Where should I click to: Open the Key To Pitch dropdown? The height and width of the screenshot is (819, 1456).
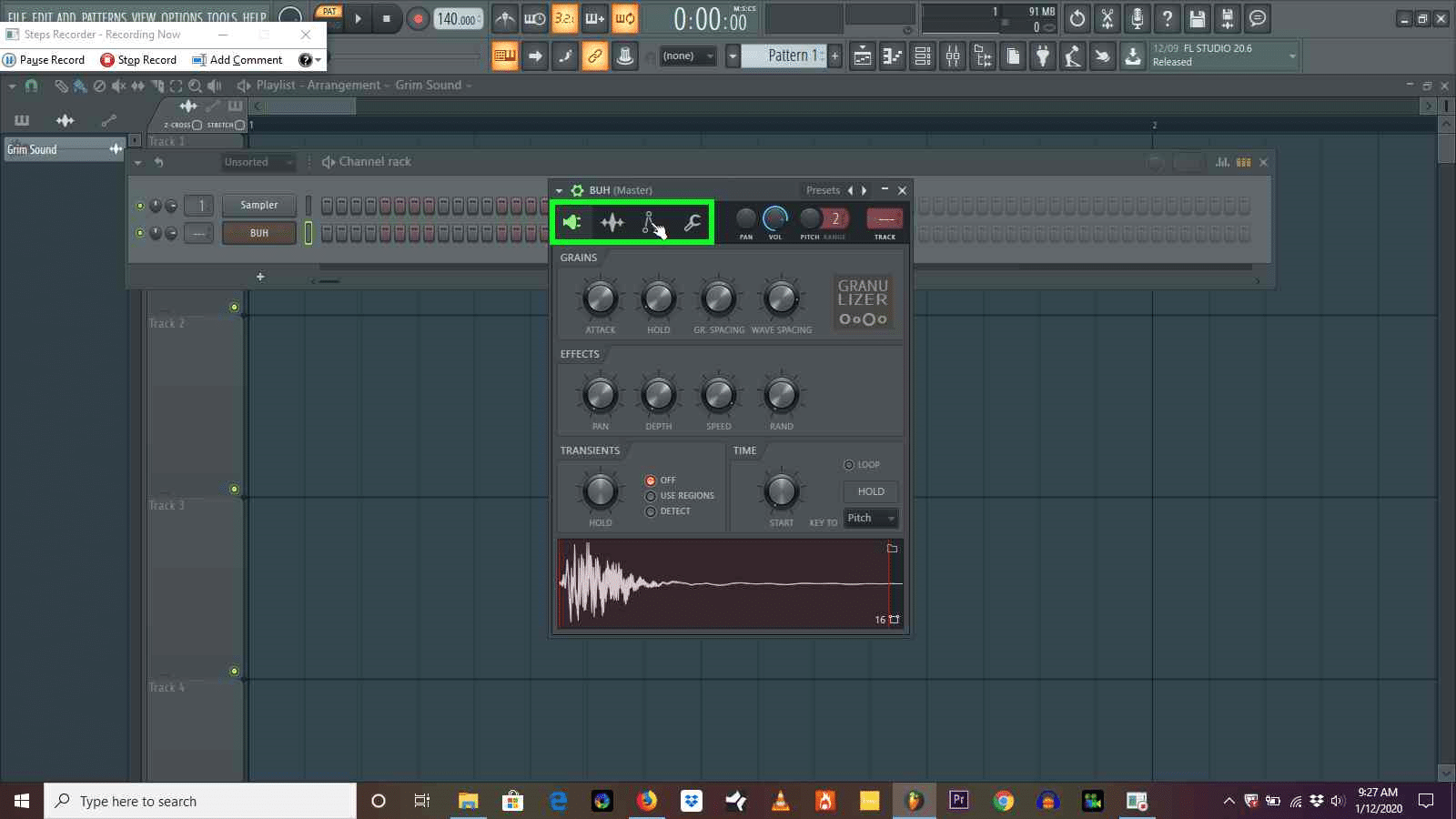point(871,519)
